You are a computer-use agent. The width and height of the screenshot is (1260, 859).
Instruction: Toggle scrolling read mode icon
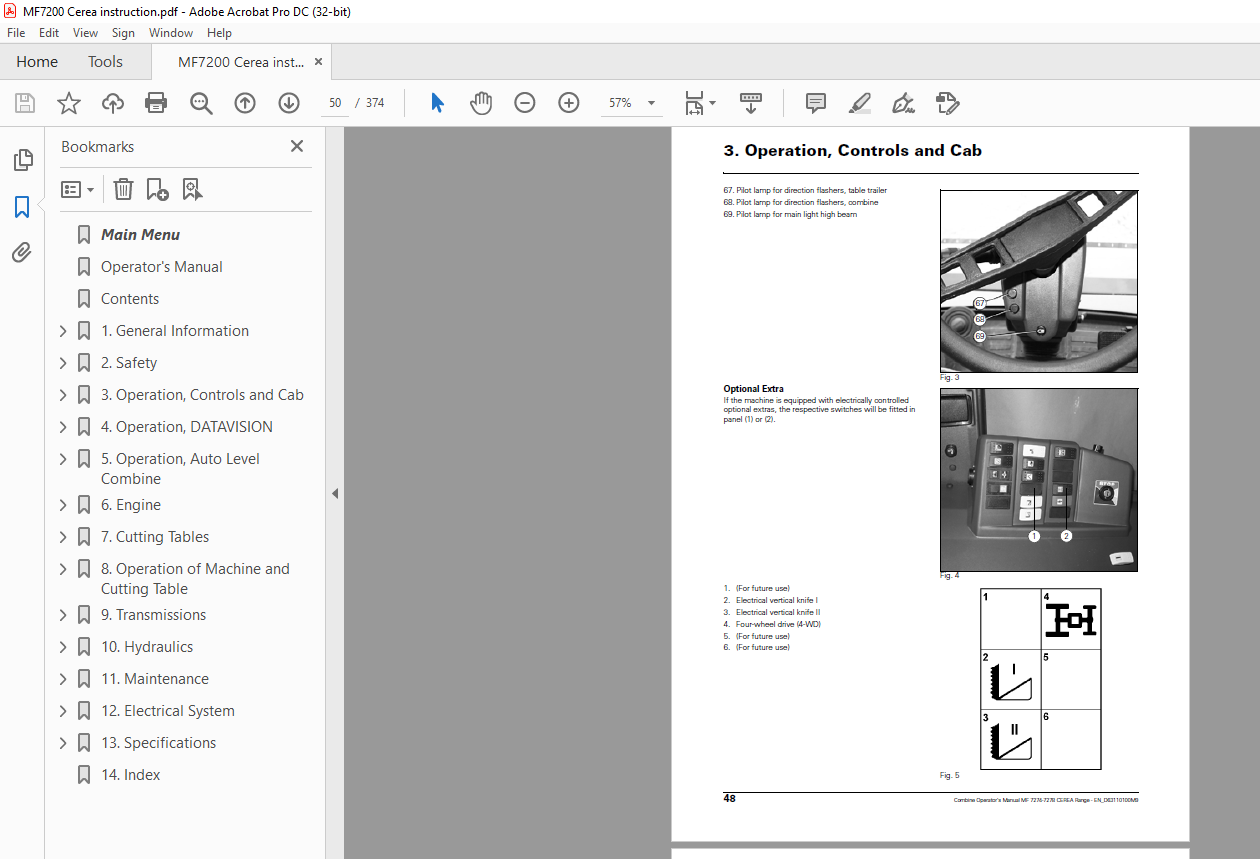[x=751, y=103]
